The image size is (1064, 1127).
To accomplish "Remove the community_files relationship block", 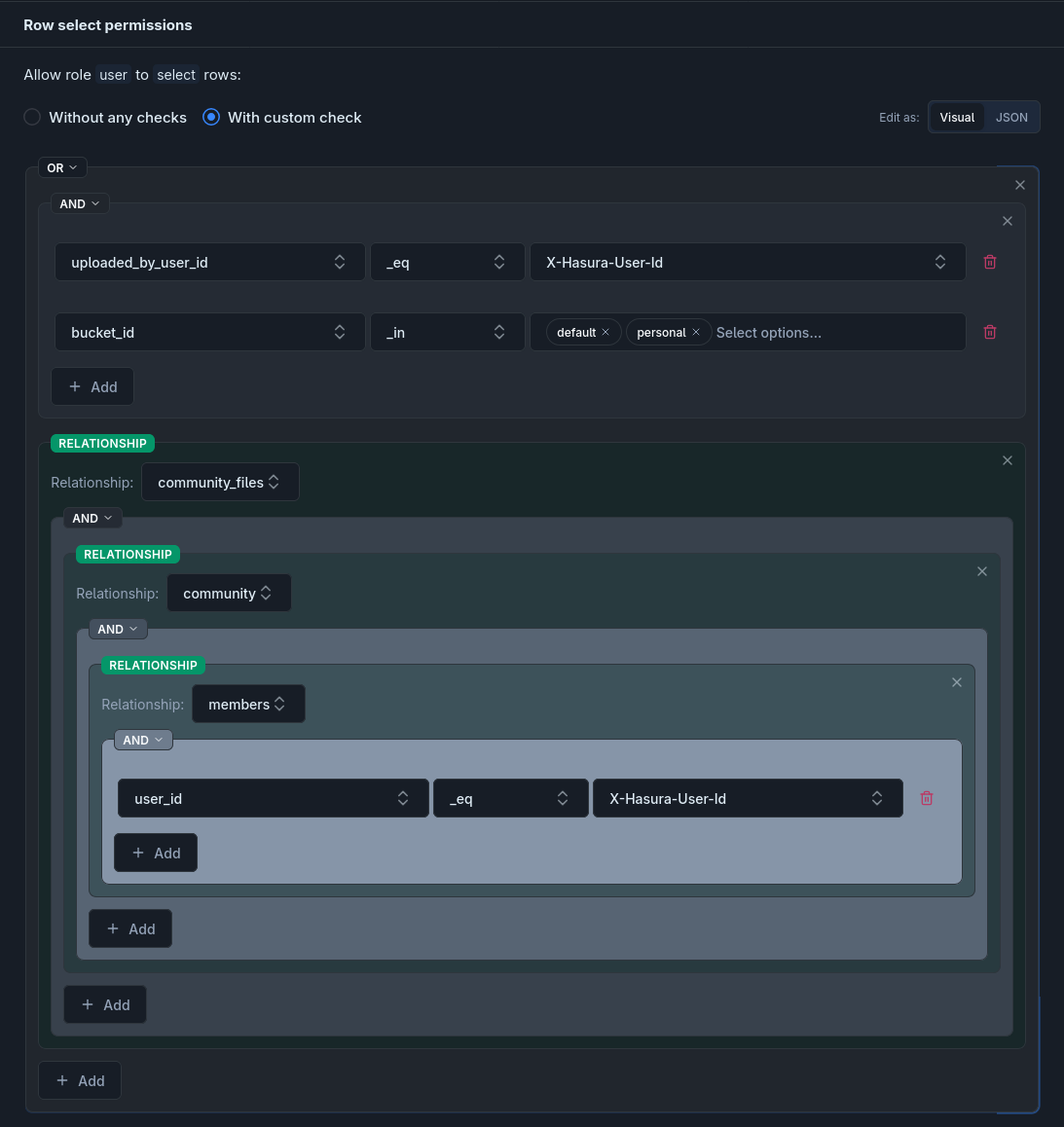I will click(x=1008, y=460).
